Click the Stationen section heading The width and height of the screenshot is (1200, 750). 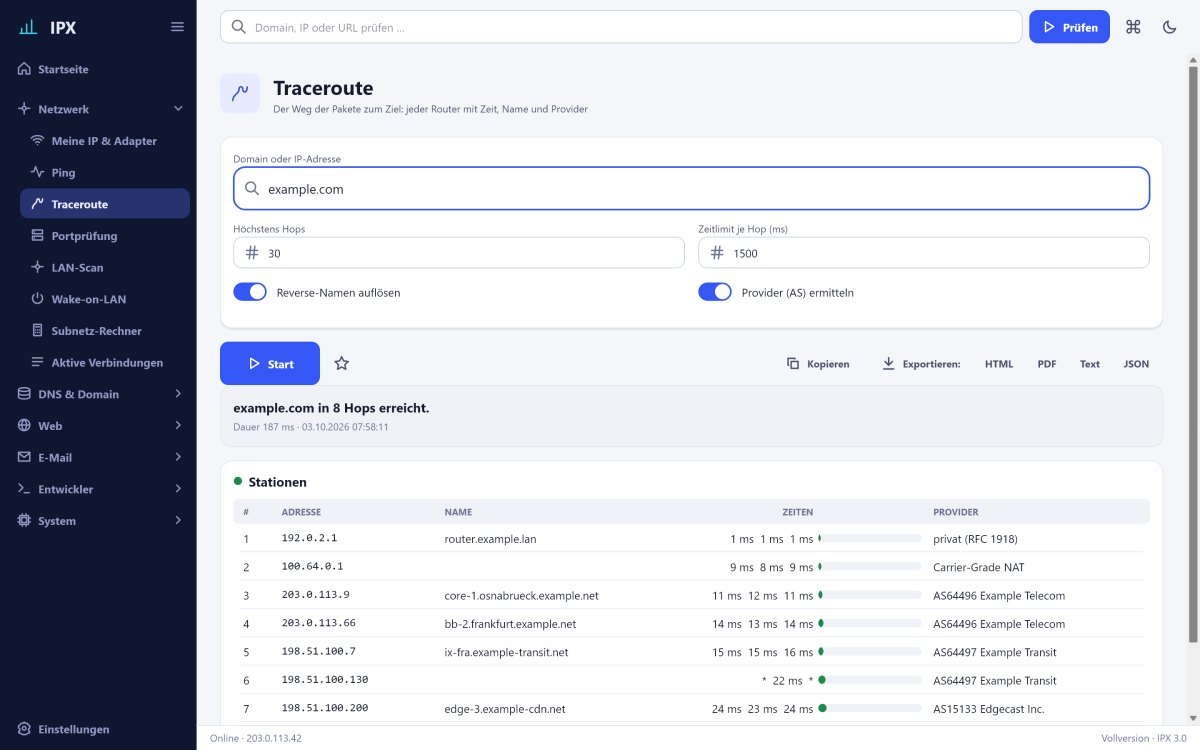[x=277, y=482]
